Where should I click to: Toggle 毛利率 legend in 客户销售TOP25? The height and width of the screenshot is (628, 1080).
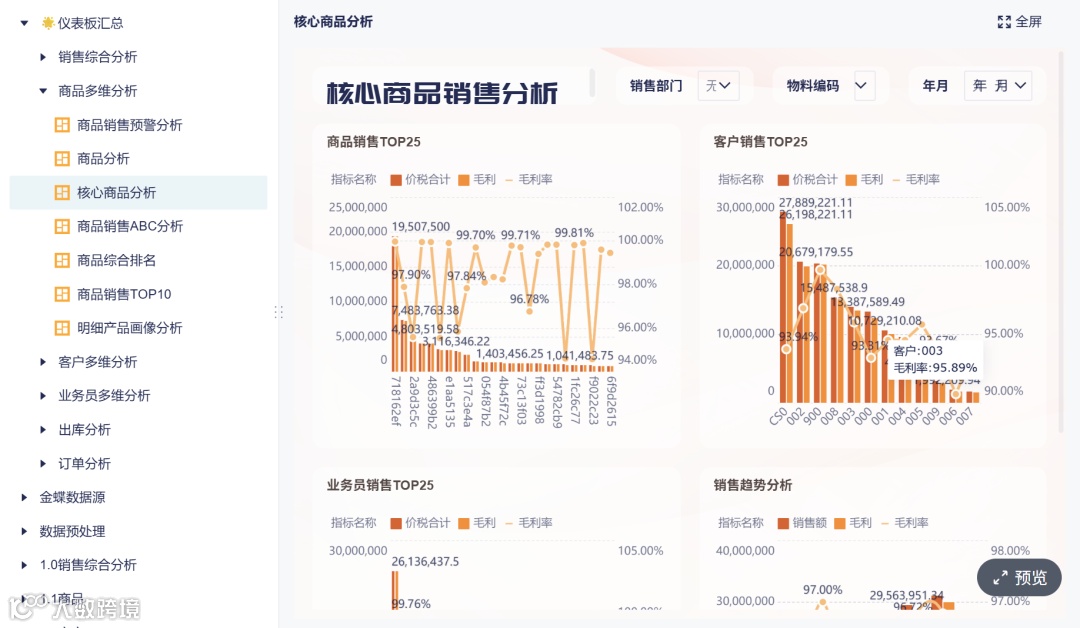coord(916,179)
